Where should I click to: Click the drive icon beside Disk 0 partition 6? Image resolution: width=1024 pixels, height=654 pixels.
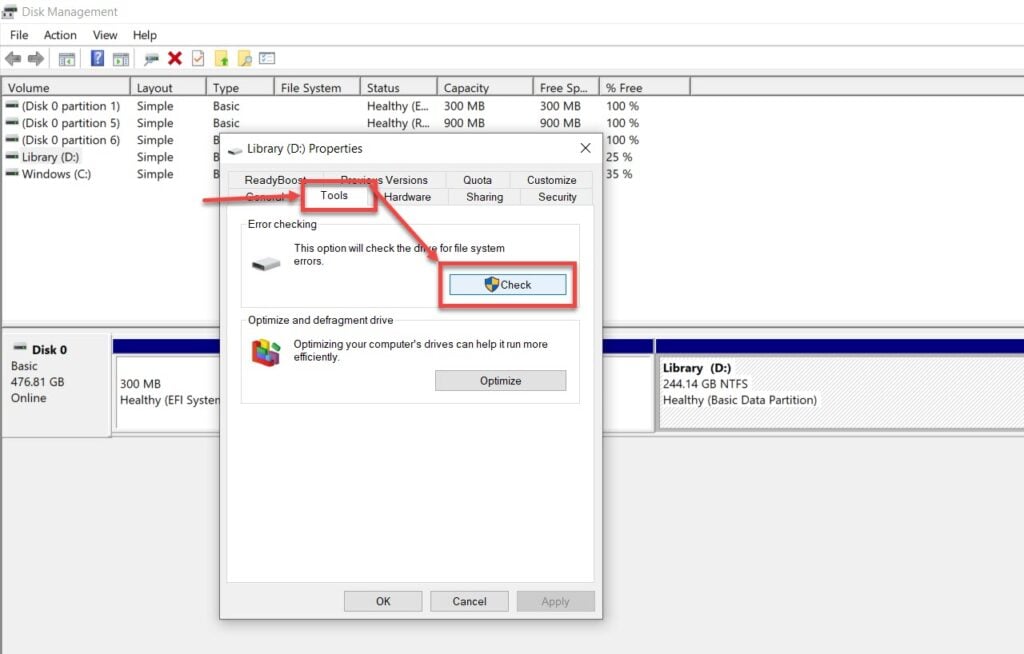pos(12,139)
